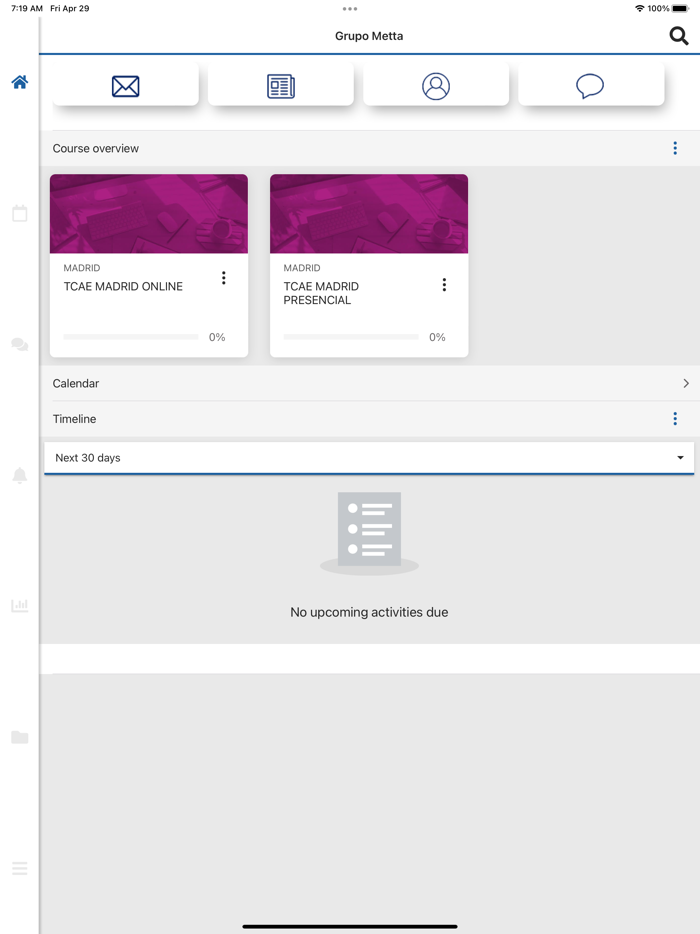Open the calendar sidebar icon
Image resolution: width=700 pixels, height=934 pixels.
(20, 213)
